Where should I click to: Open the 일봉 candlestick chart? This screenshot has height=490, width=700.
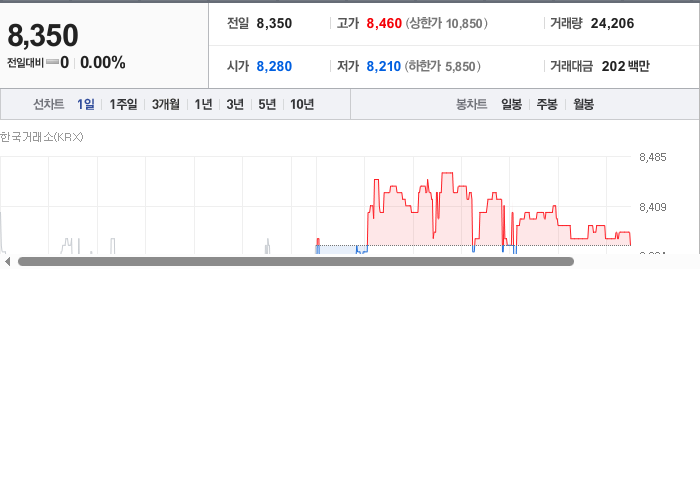pos(512,104)
